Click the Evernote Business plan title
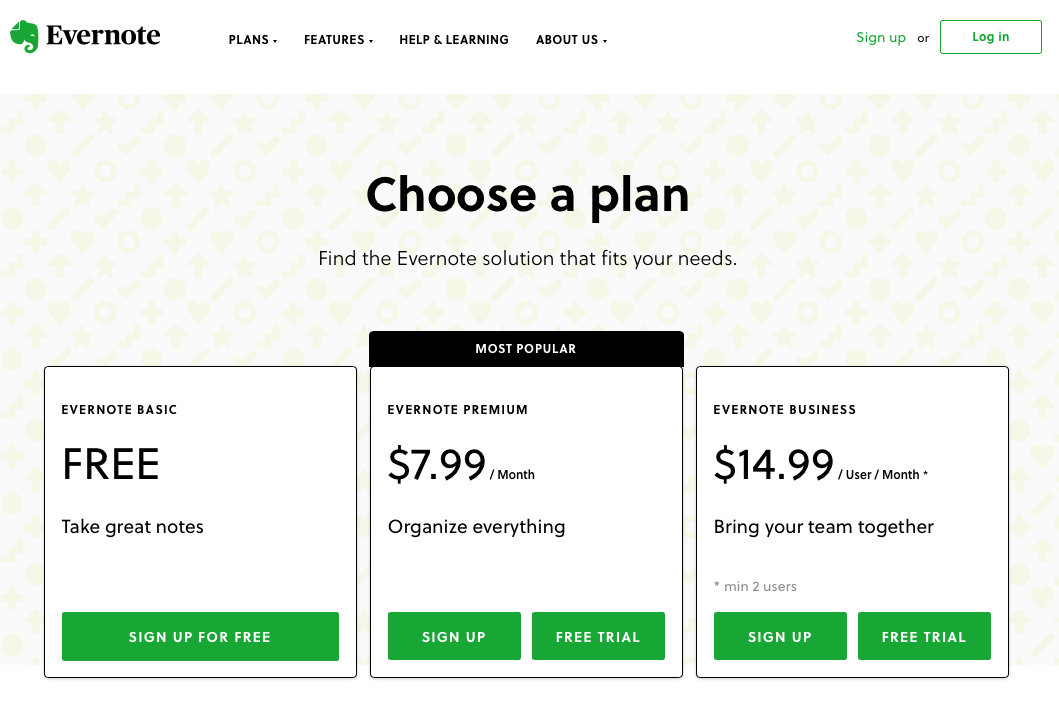 tap(785, 410)
